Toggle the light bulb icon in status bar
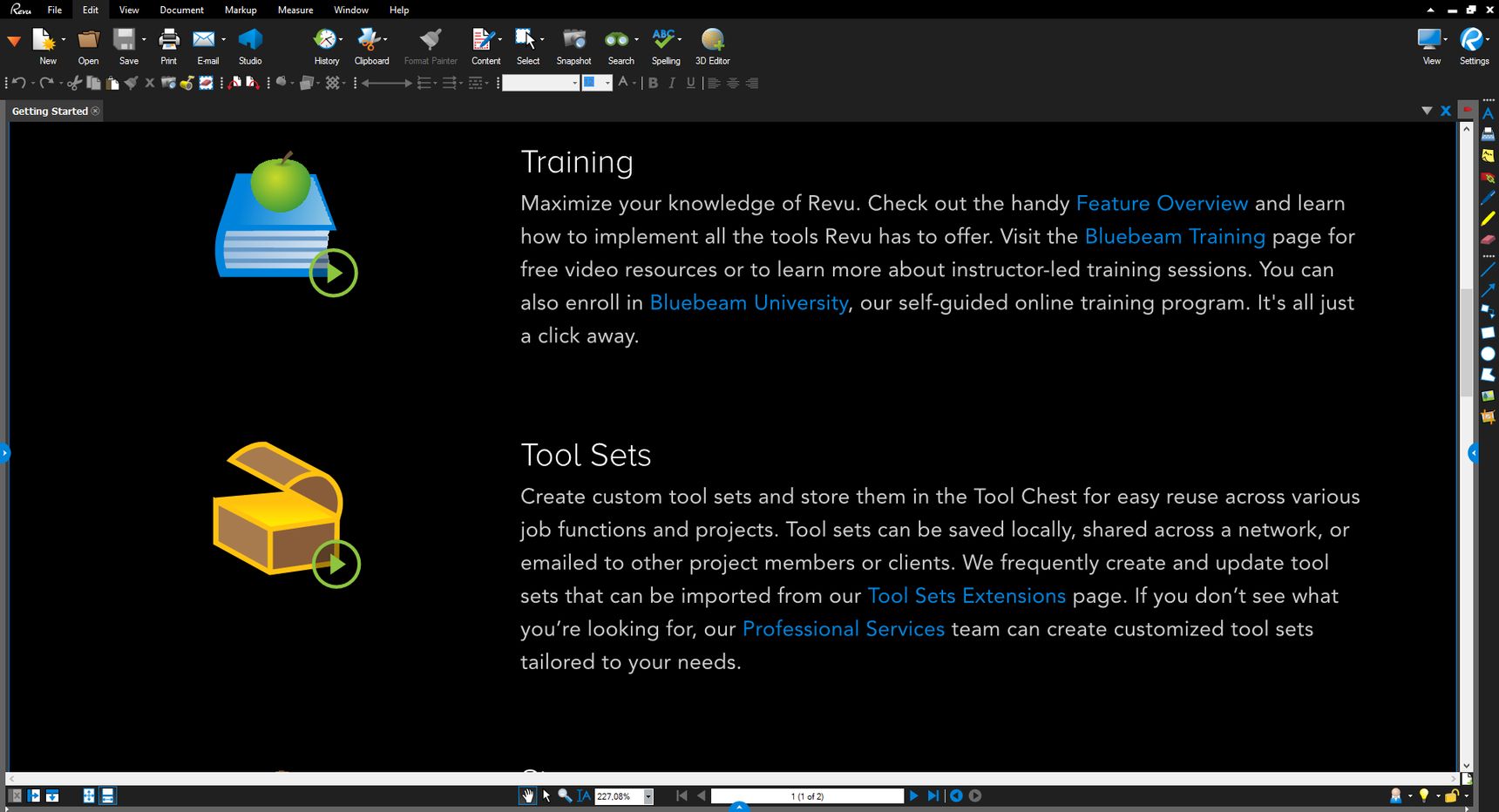The width and height of the screenshot is (1499, 812). click(x=1424, y=795)
